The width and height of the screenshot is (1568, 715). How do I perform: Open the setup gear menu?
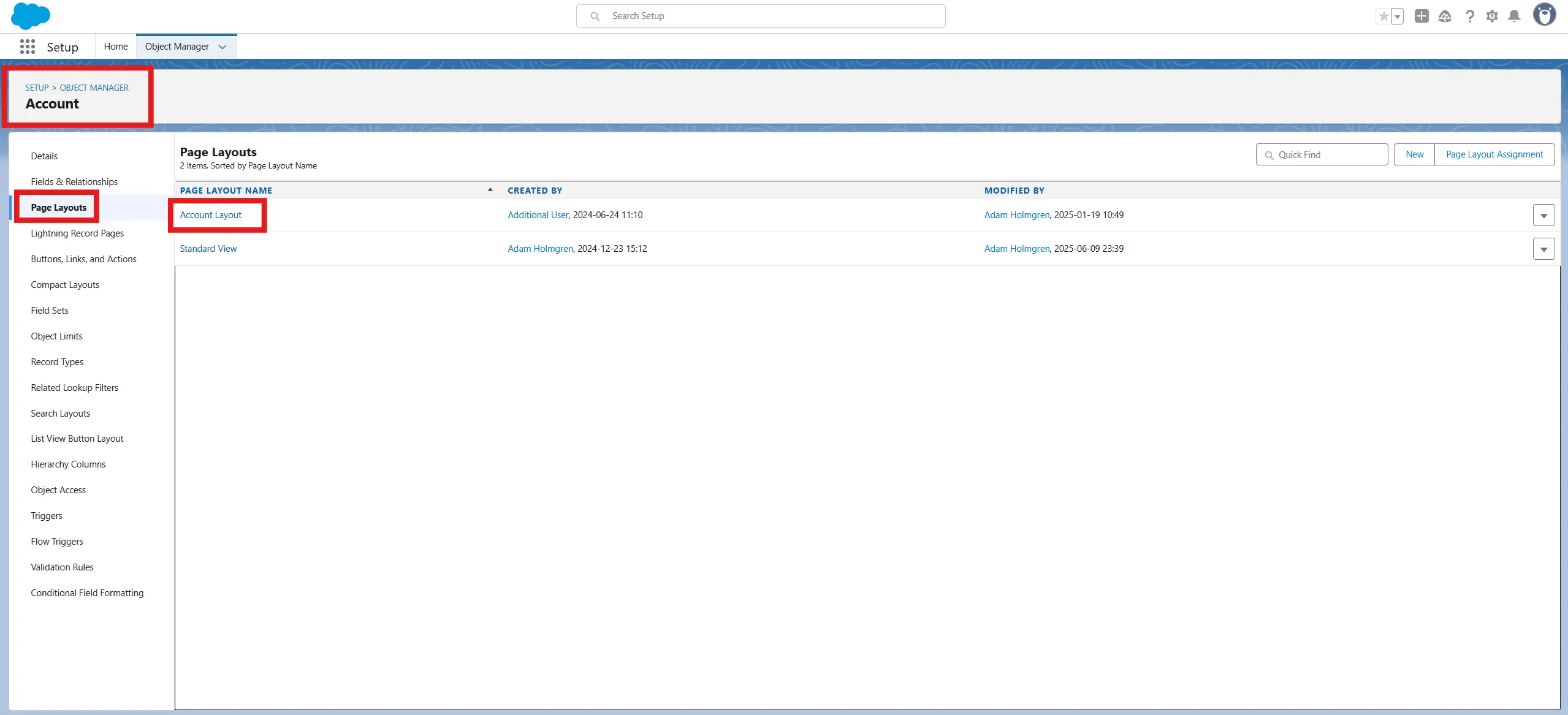coord(1491,17)
